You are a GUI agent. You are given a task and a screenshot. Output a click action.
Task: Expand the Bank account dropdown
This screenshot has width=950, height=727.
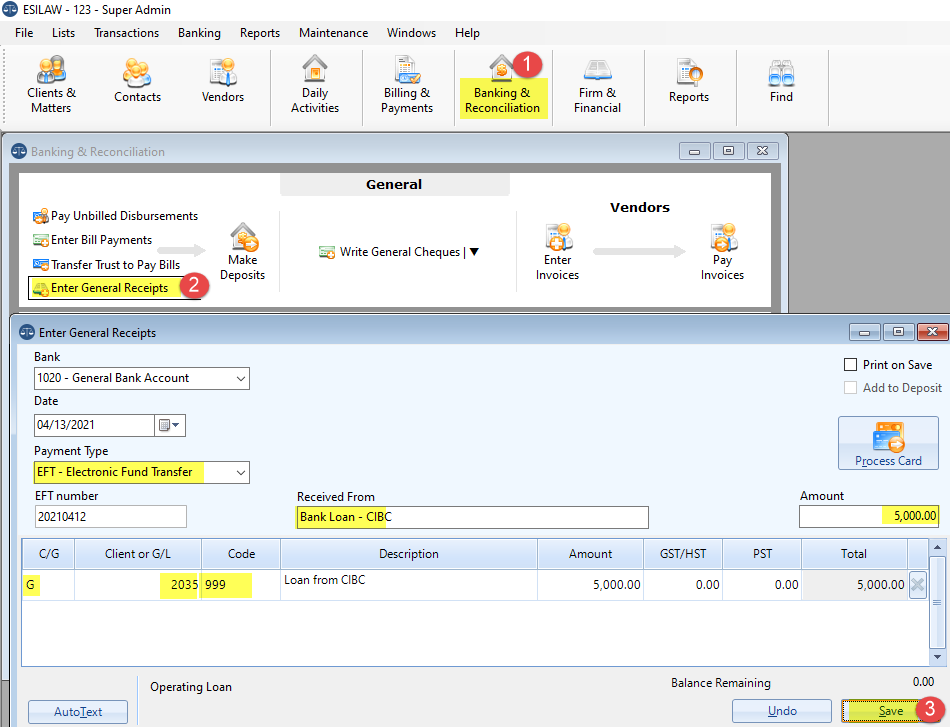point(241,379)
